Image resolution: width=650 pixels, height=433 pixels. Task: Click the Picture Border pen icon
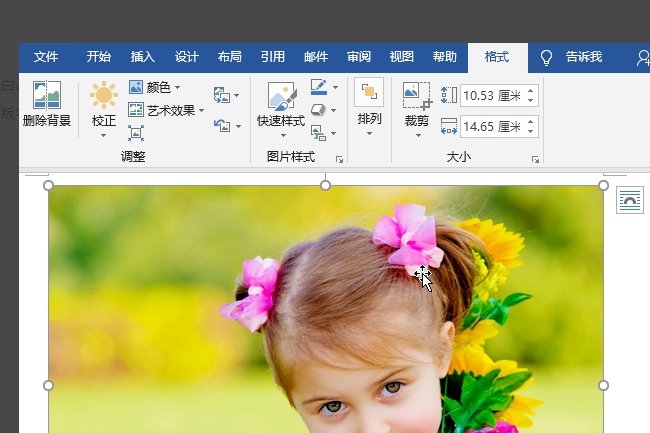pyautogui.click(x=319, y=87)
